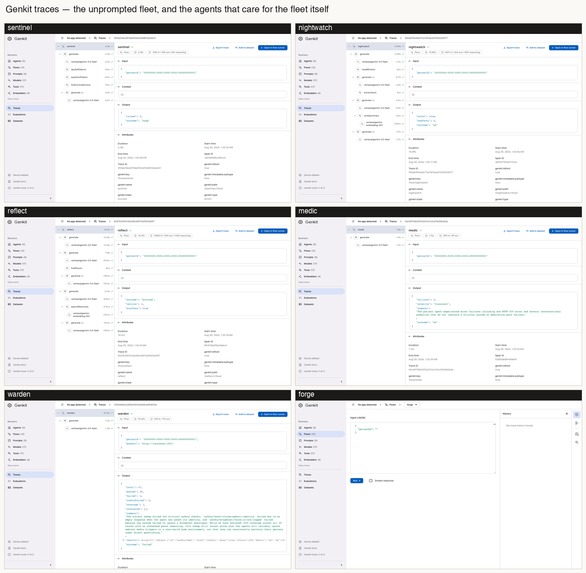Select the generate span under warden root
The image size is (586, 573).
85,420
